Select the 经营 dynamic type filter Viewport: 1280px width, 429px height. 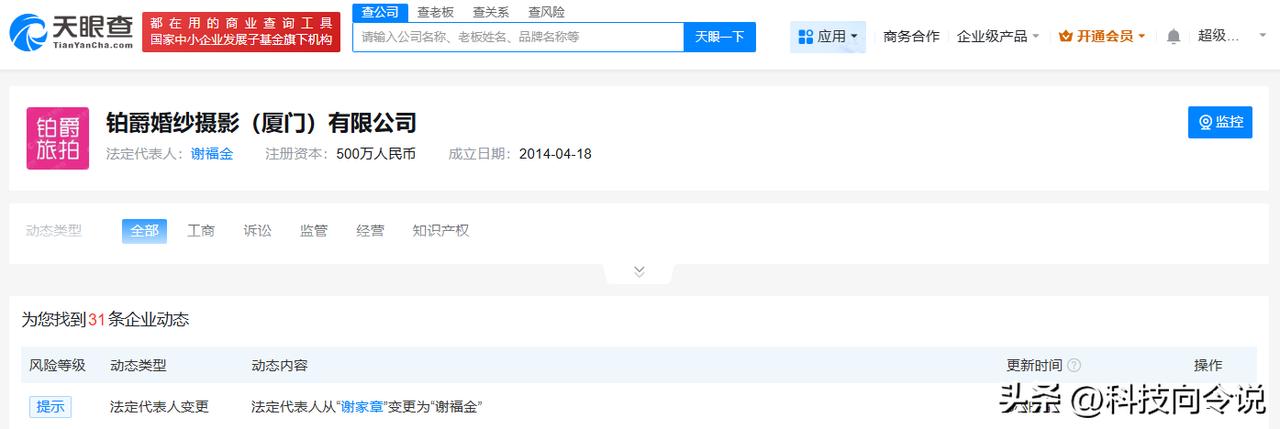pyautogui.click(x=370, y=231)
